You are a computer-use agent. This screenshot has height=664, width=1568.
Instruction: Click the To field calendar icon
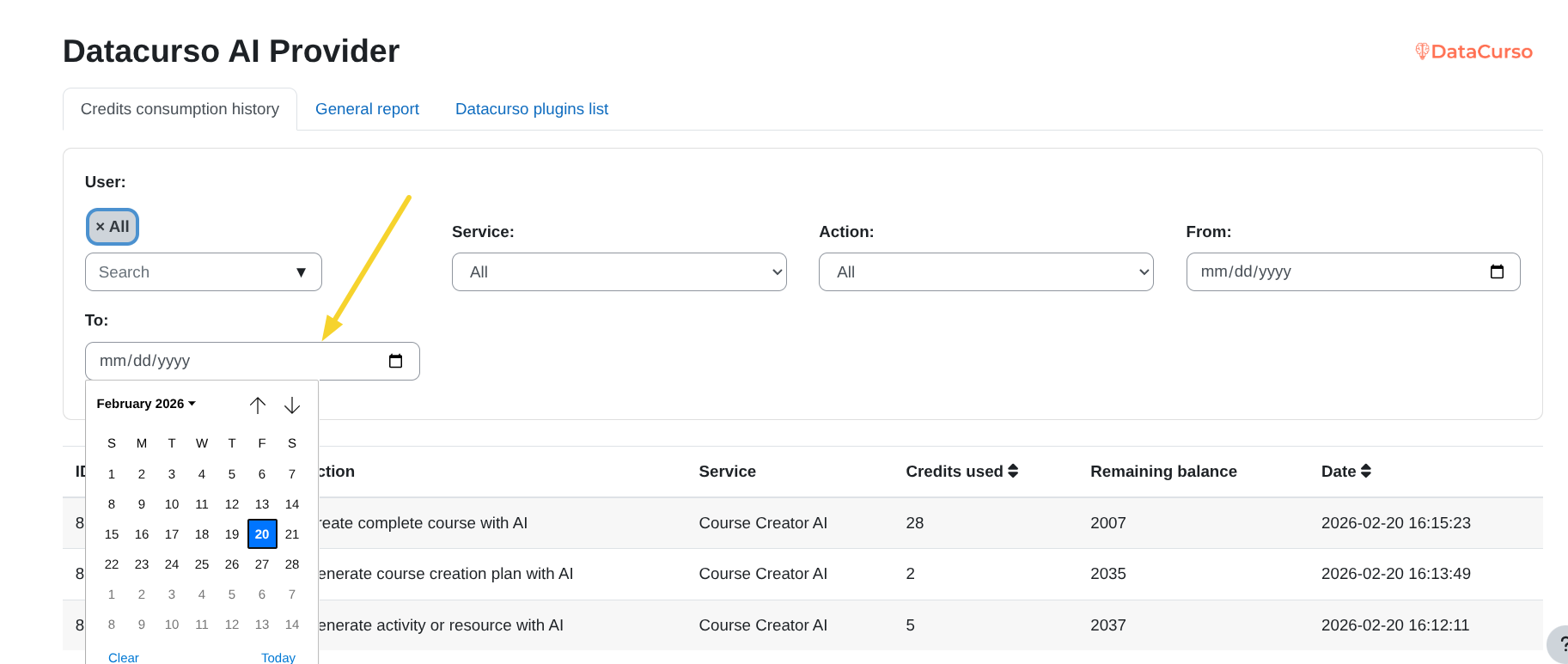395,361
